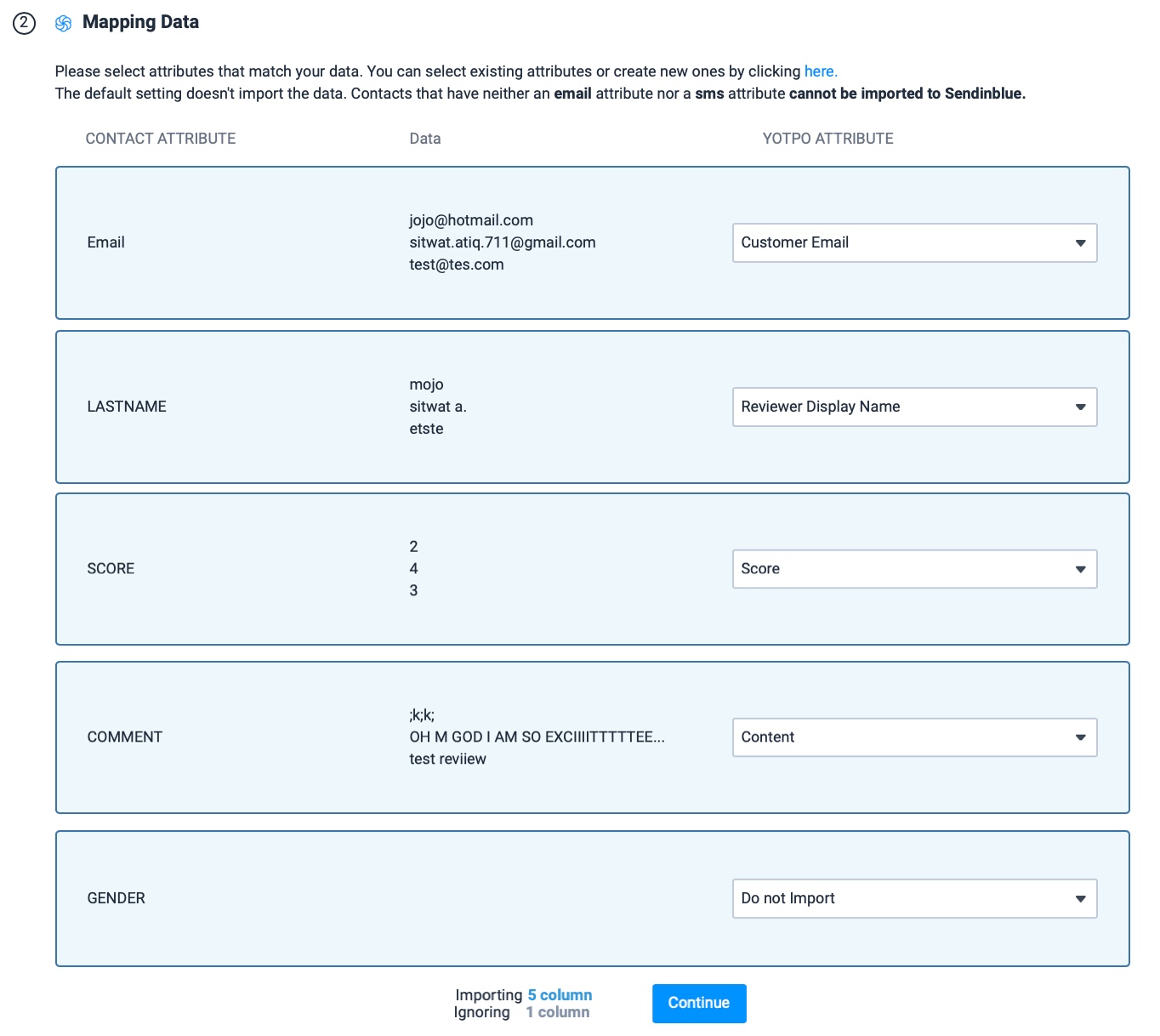1160x1036 pixels.
Task: Expand the Reviewer Display Name dropdown
Action: pos(914,407)
